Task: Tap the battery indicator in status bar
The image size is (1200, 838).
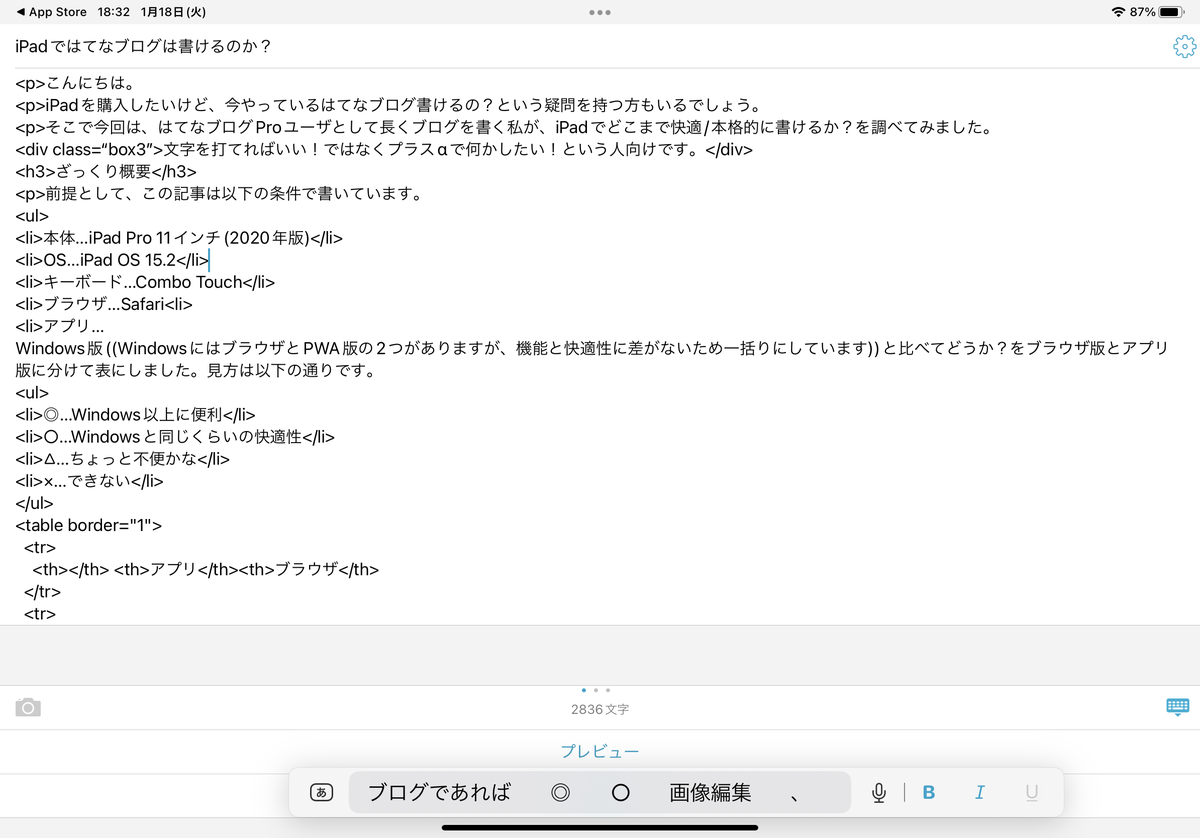Action: click(1171, 12)
